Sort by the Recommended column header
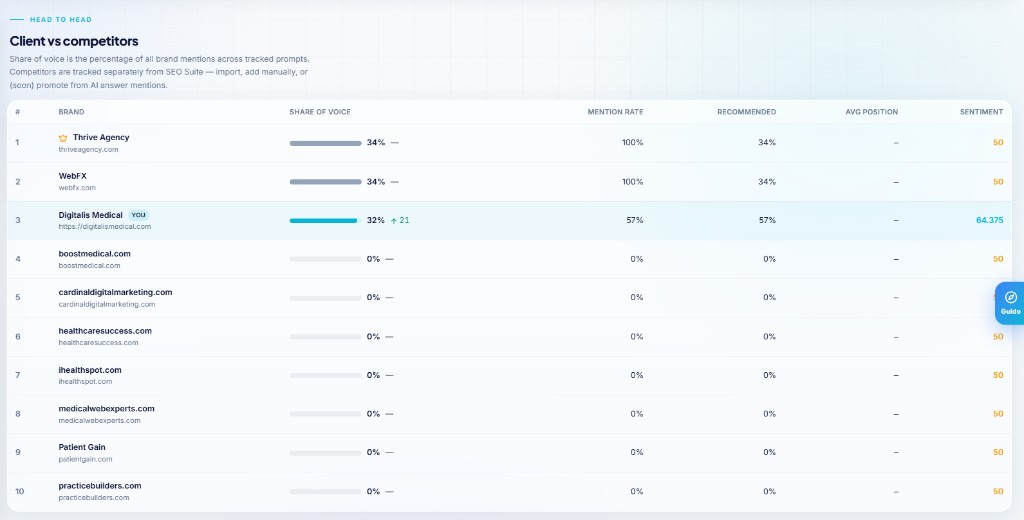Screen dimensions: 1024x520 (x=746, y=112)
